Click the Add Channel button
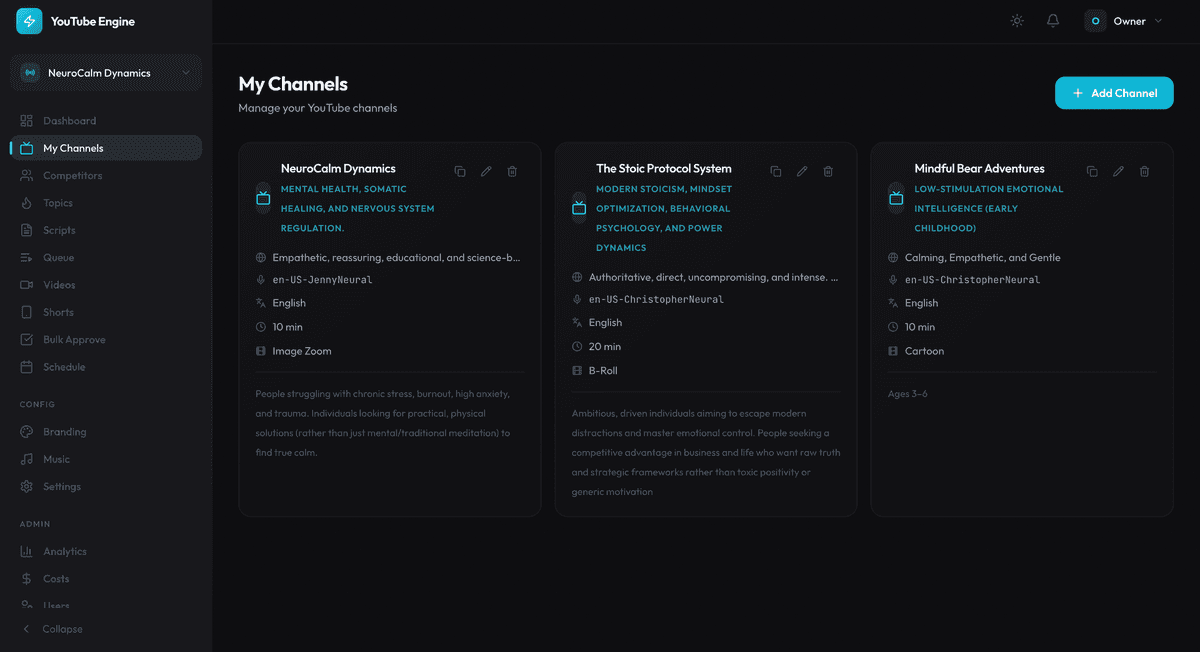This screenshot has height=652, width=1200. pyautogui.click(x=1114, y=93)
